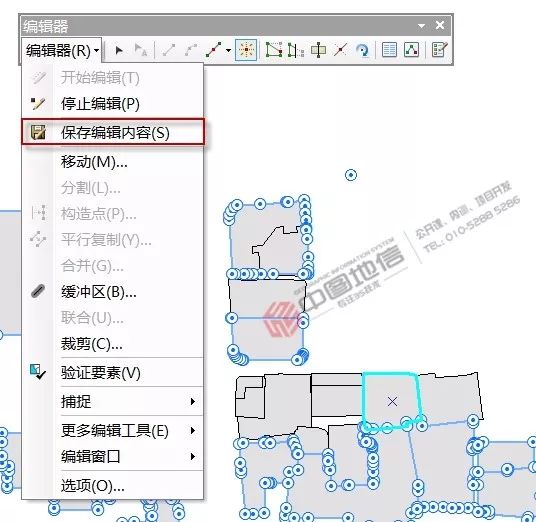This screenshot has height=522, width=536.
Task: Close the 编辑器 toolbar
Action: coord(440,25)
